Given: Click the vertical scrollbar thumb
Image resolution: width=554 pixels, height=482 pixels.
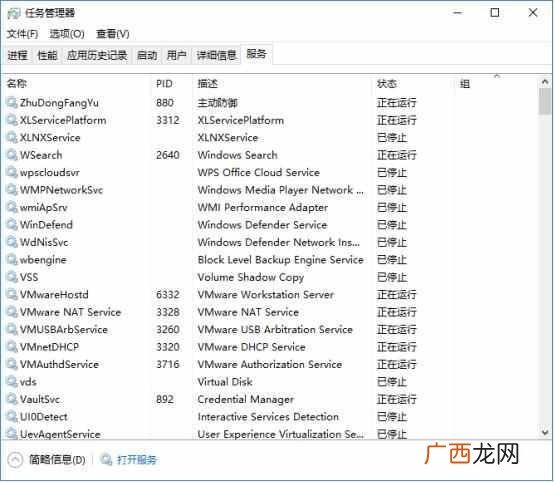Looking at the screenshot, I should point(545,101).
